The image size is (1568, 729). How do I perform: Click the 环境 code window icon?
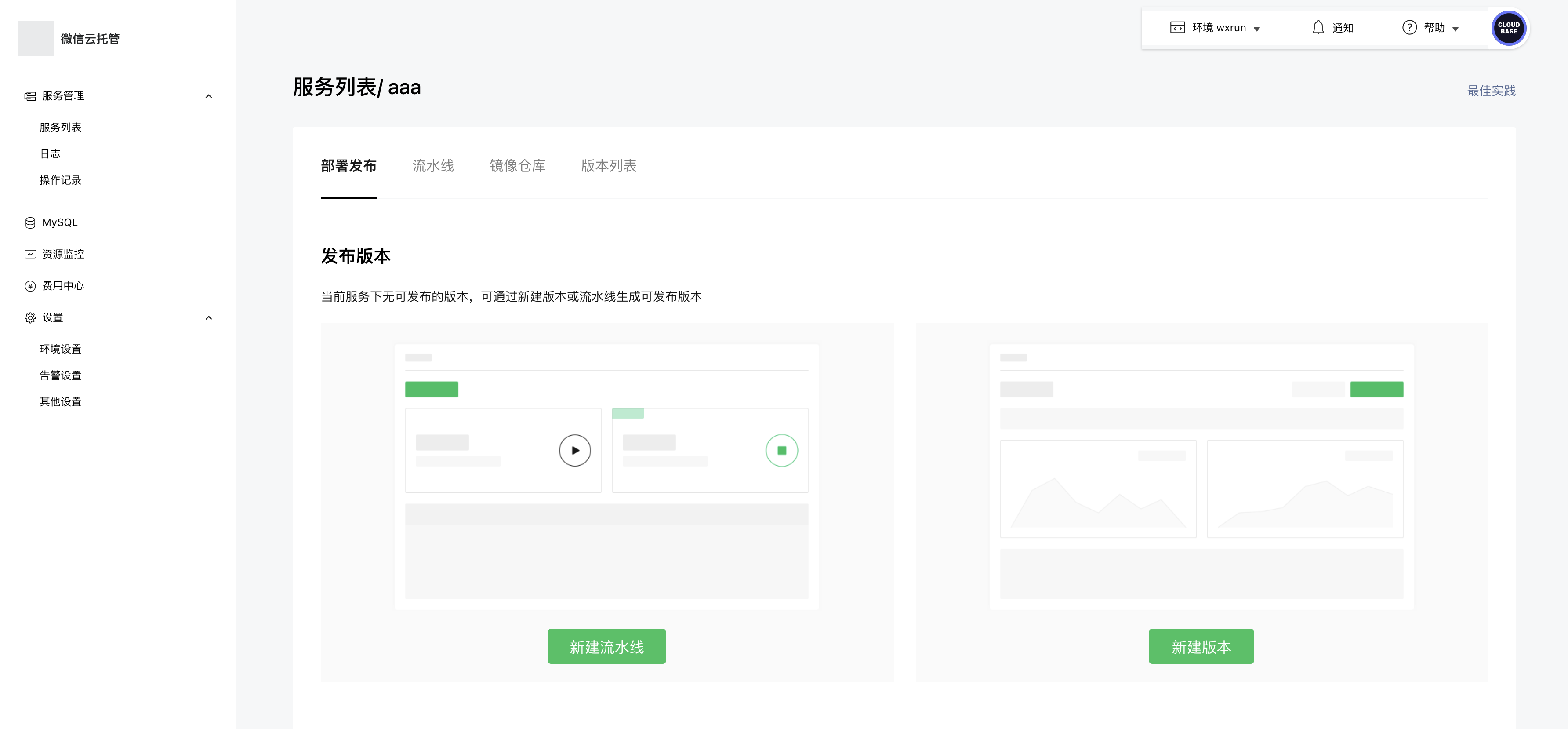[1177, 27]
